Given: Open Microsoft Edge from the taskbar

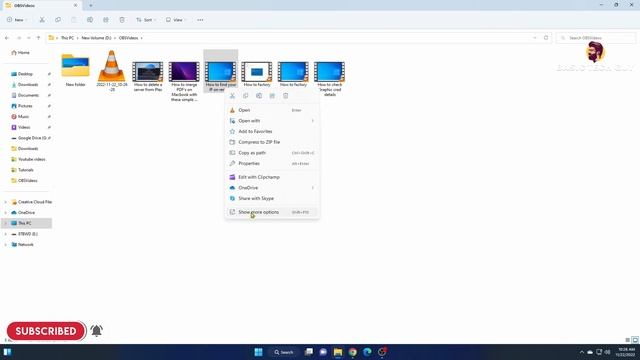Looking at the screenshot, I should coord(367,352).
